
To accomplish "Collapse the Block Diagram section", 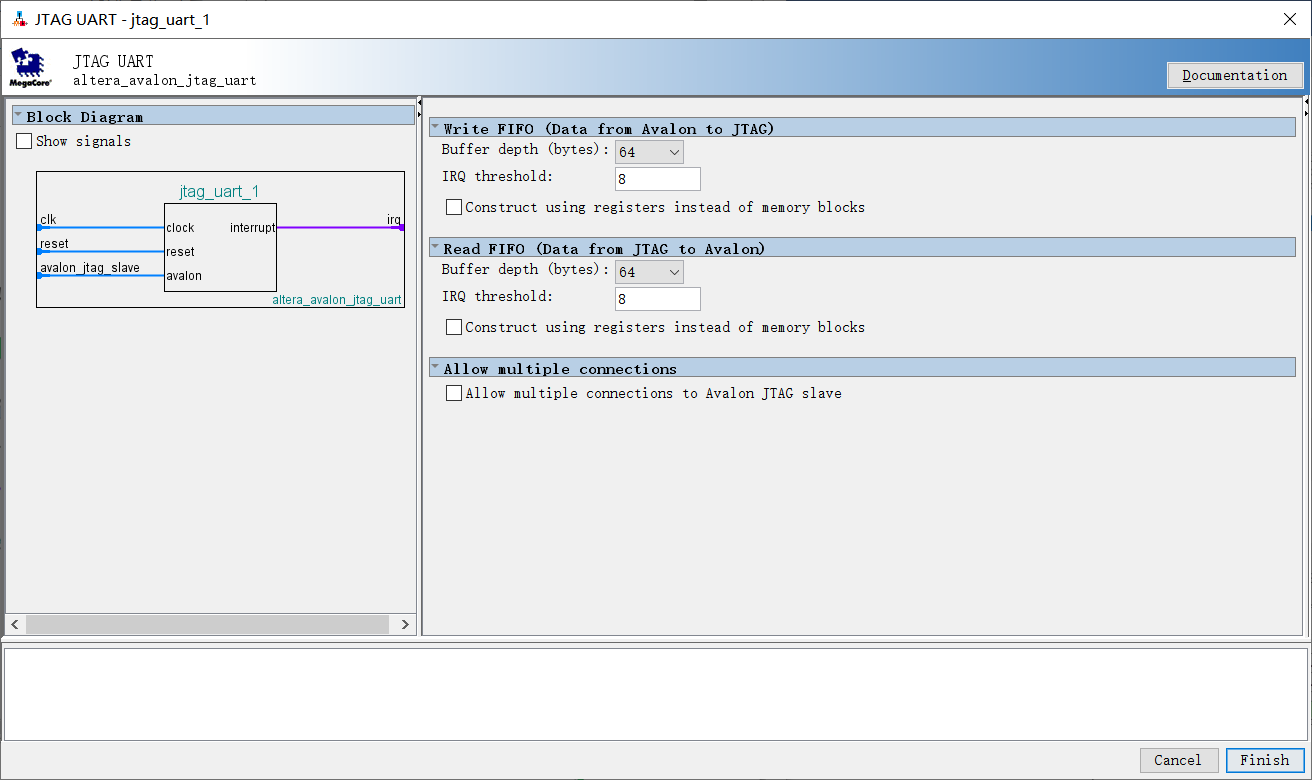I will [x=19, y=116].
